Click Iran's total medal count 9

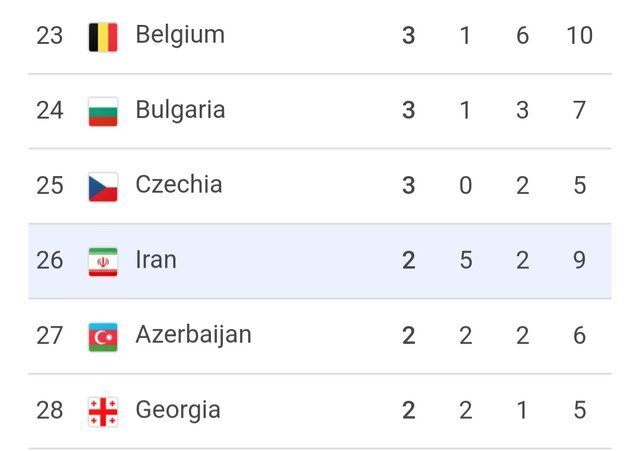coord(579,261)
